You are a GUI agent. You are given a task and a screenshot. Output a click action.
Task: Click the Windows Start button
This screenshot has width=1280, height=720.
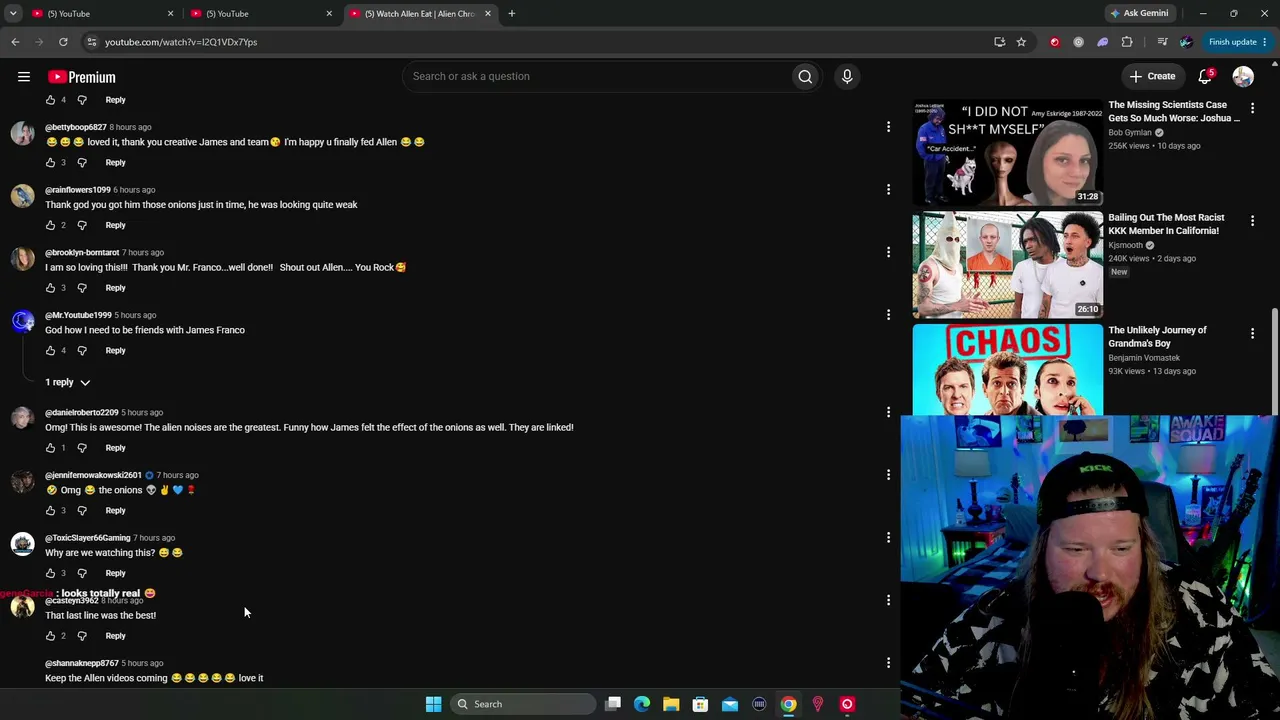(433, 704)
